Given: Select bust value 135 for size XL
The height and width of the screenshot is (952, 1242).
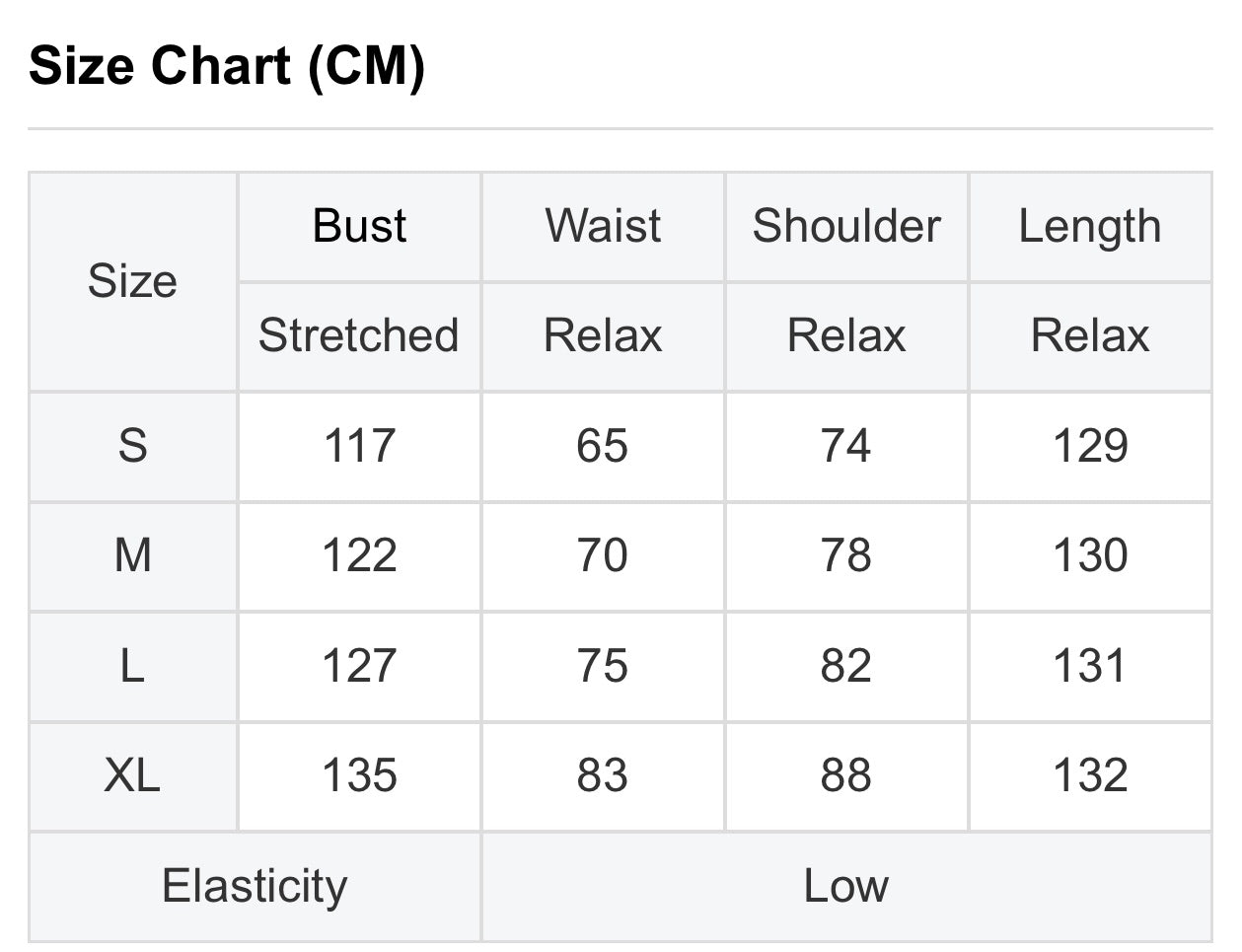Looking at the screenshot, I should point(359,775).
